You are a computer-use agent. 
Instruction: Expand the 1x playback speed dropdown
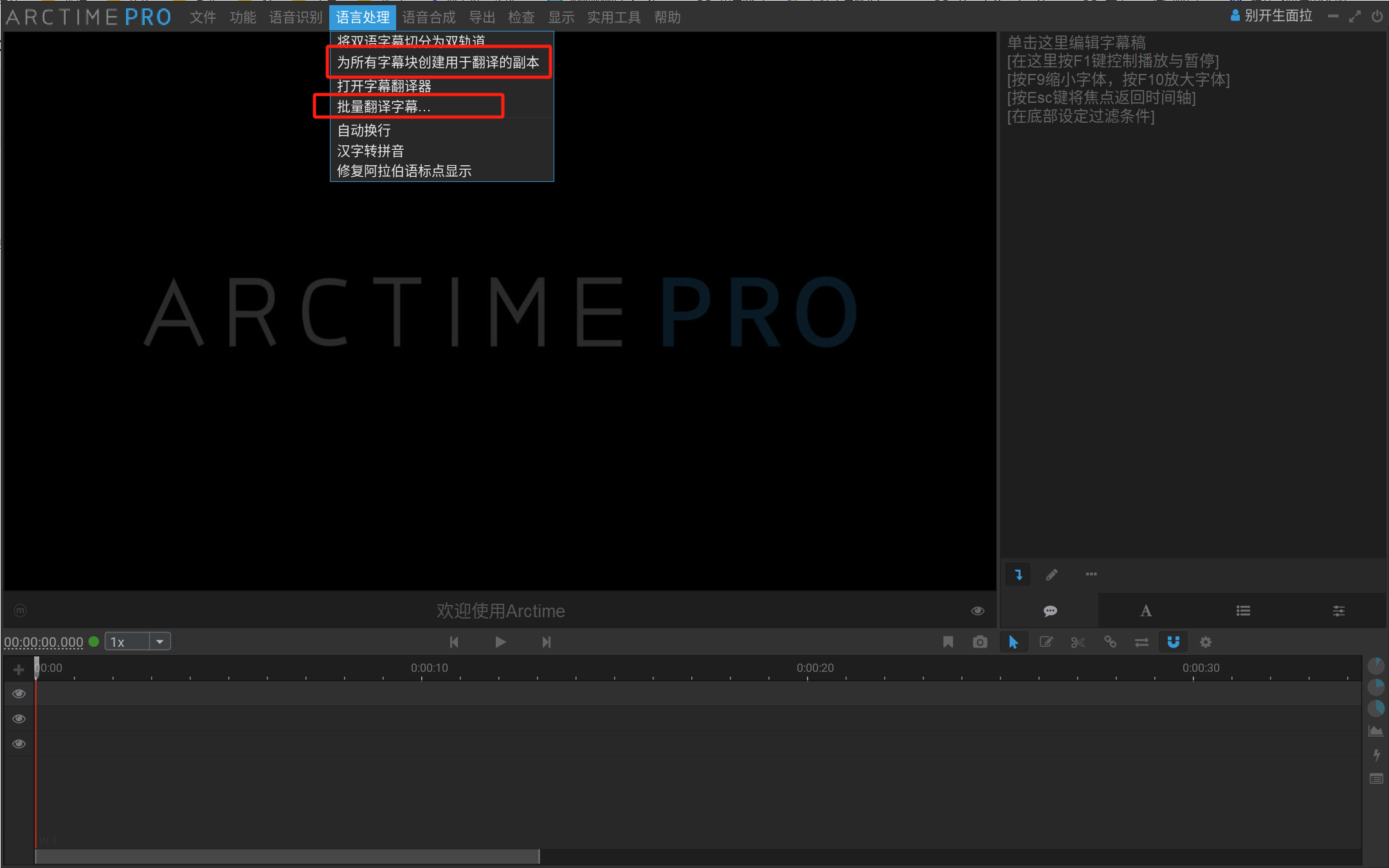tap(159, 642)
